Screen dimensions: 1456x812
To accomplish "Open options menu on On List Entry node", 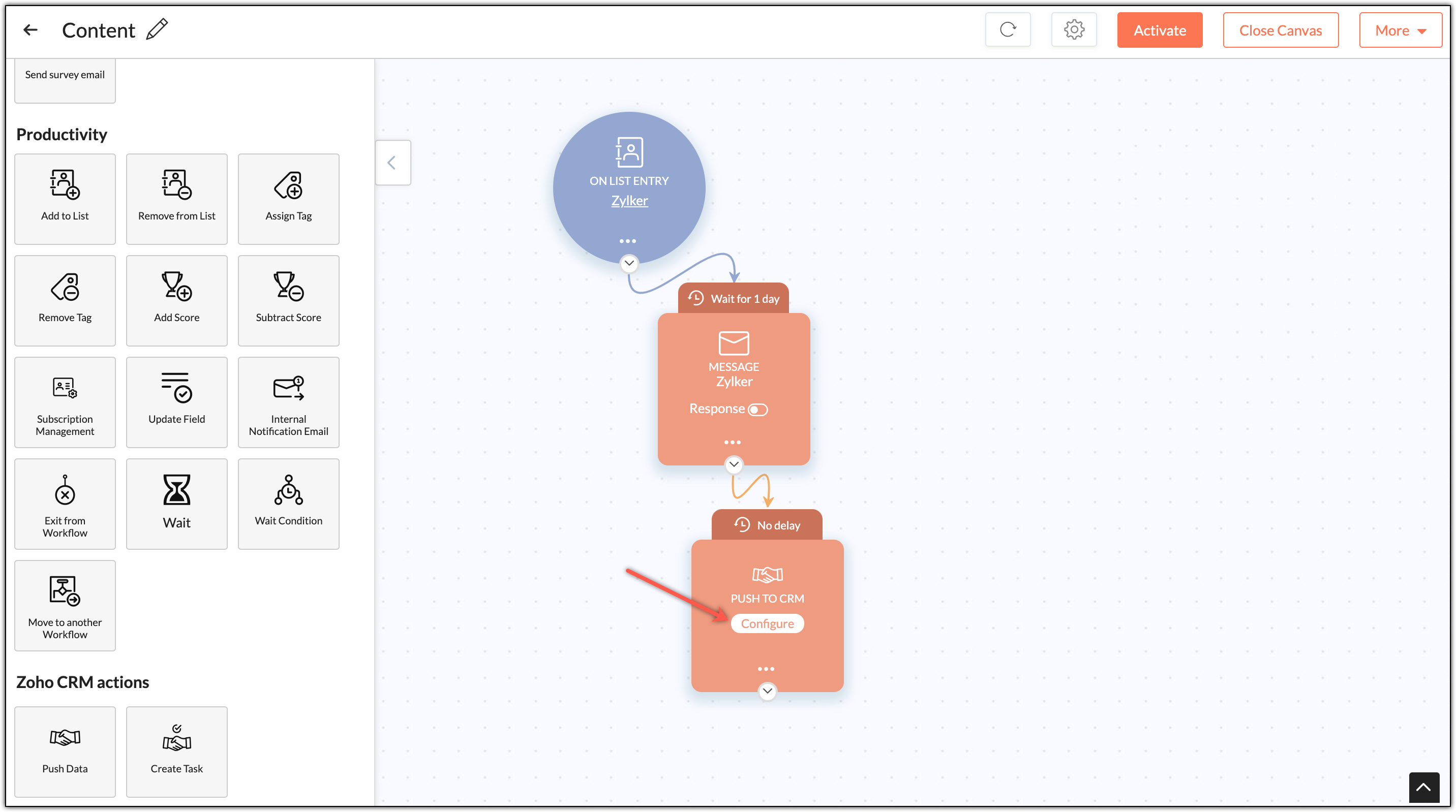I will (627, 241).
